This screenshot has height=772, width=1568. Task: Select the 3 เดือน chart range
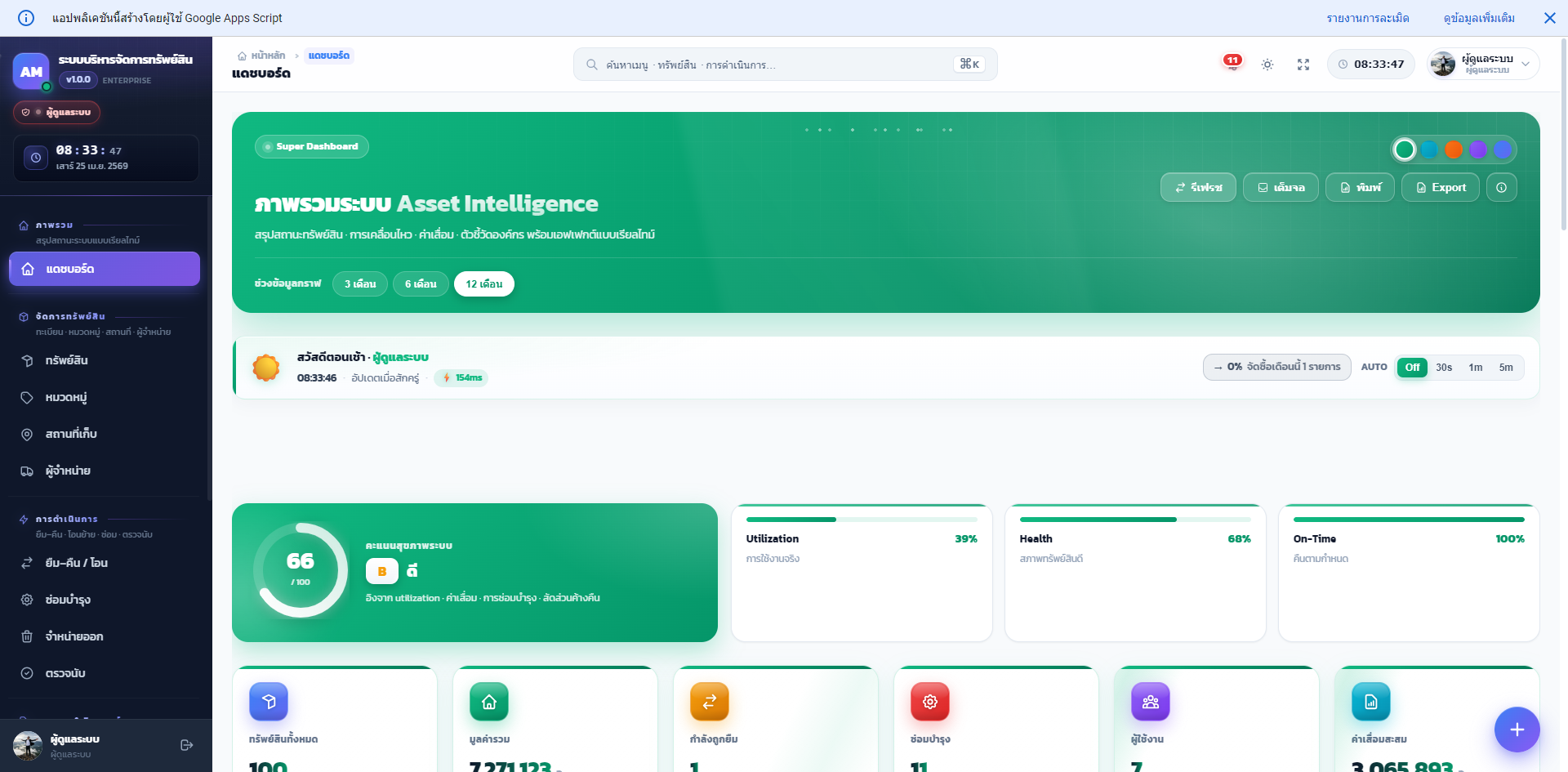click(360, 284)
